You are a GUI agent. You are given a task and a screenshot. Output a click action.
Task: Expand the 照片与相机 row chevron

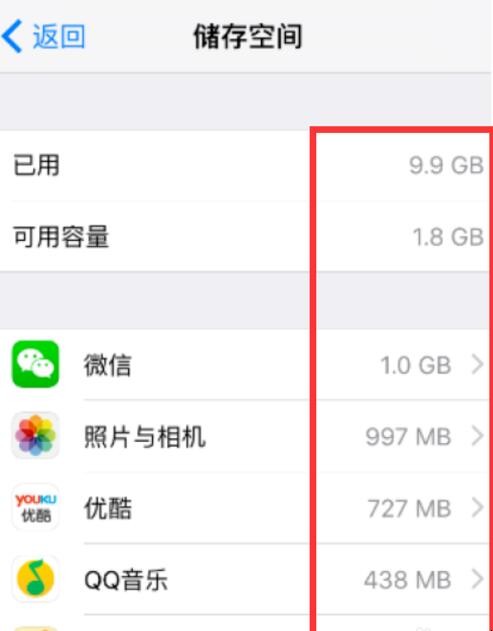click(477, 436)
